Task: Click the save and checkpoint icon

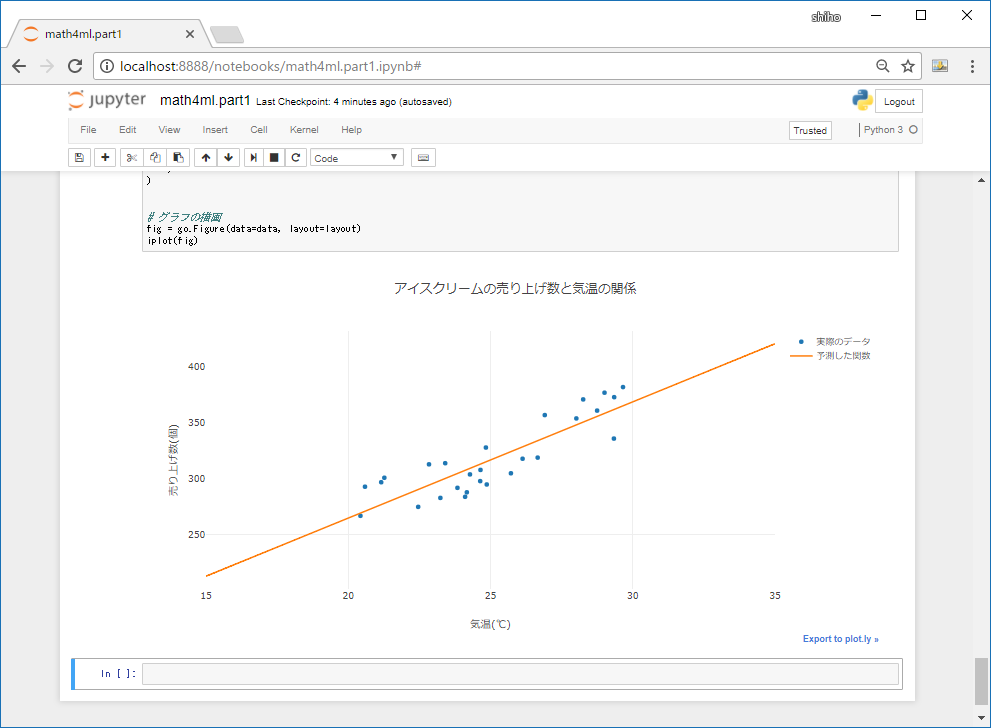Action: tap(80, 157)
